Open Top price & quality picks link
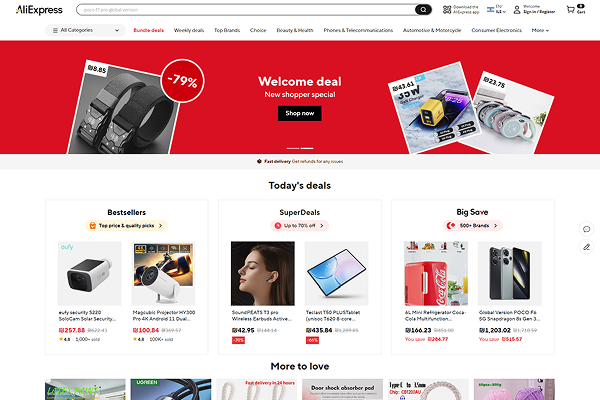The width and height of the screenshot is (600, 400). [x=127, y=226]
